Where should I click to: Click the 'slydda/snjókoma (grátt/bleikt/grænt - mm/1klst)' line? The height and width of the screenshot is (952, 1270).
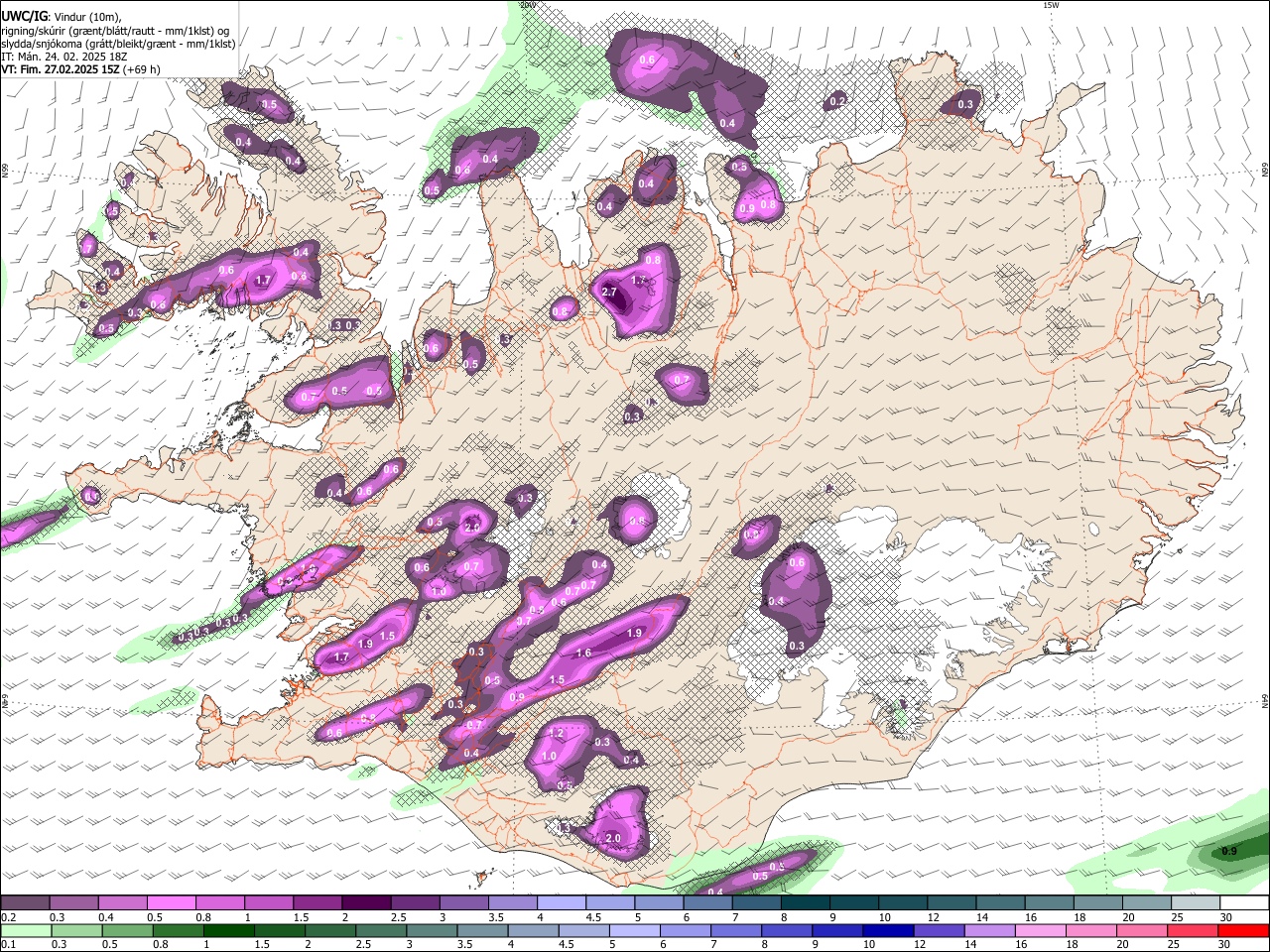click(x=118, y=44)
